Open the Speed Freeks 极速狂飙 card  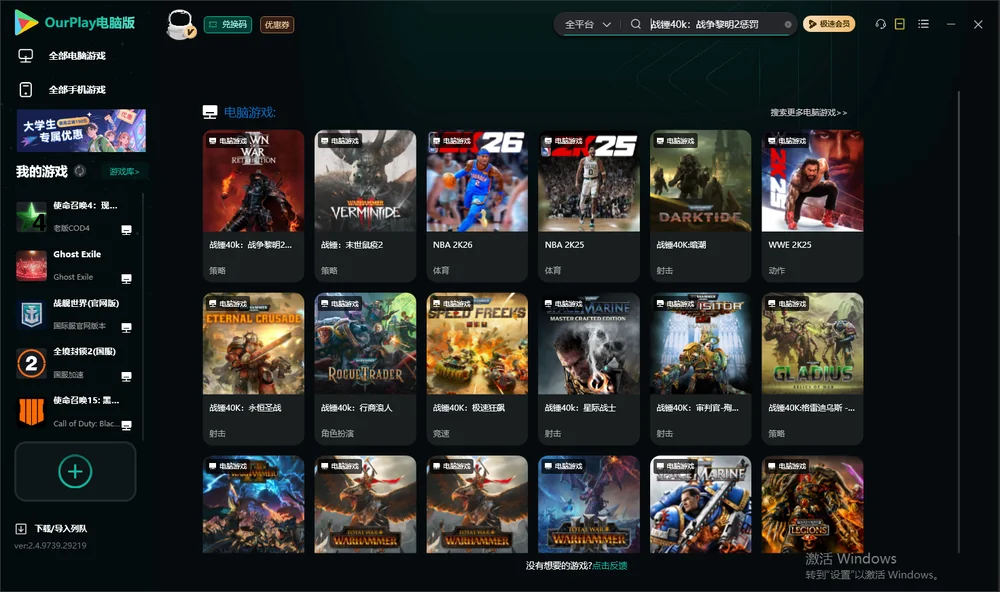pyautogui.click(x=477, y=368)
